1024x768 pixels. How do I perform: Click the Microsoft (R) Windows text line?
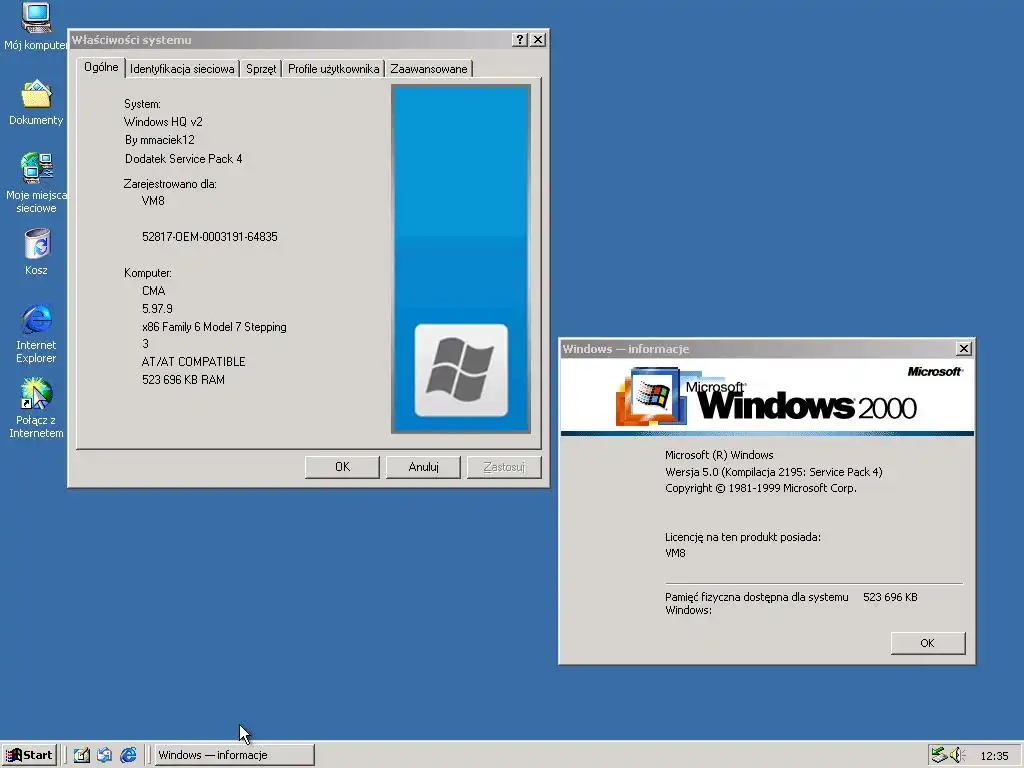(x=719, y=455)
